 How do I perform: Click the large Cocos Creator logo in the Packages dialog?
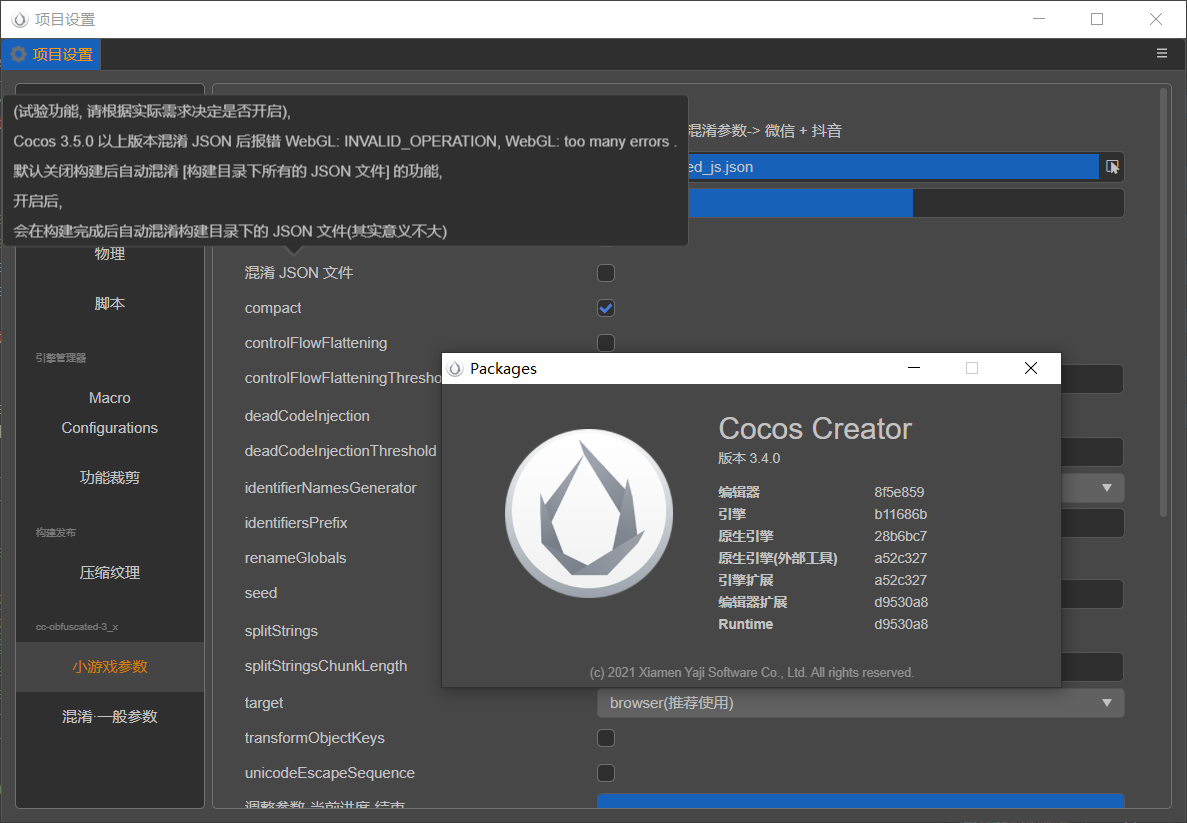pyautogui.click(x=589, y=513)
